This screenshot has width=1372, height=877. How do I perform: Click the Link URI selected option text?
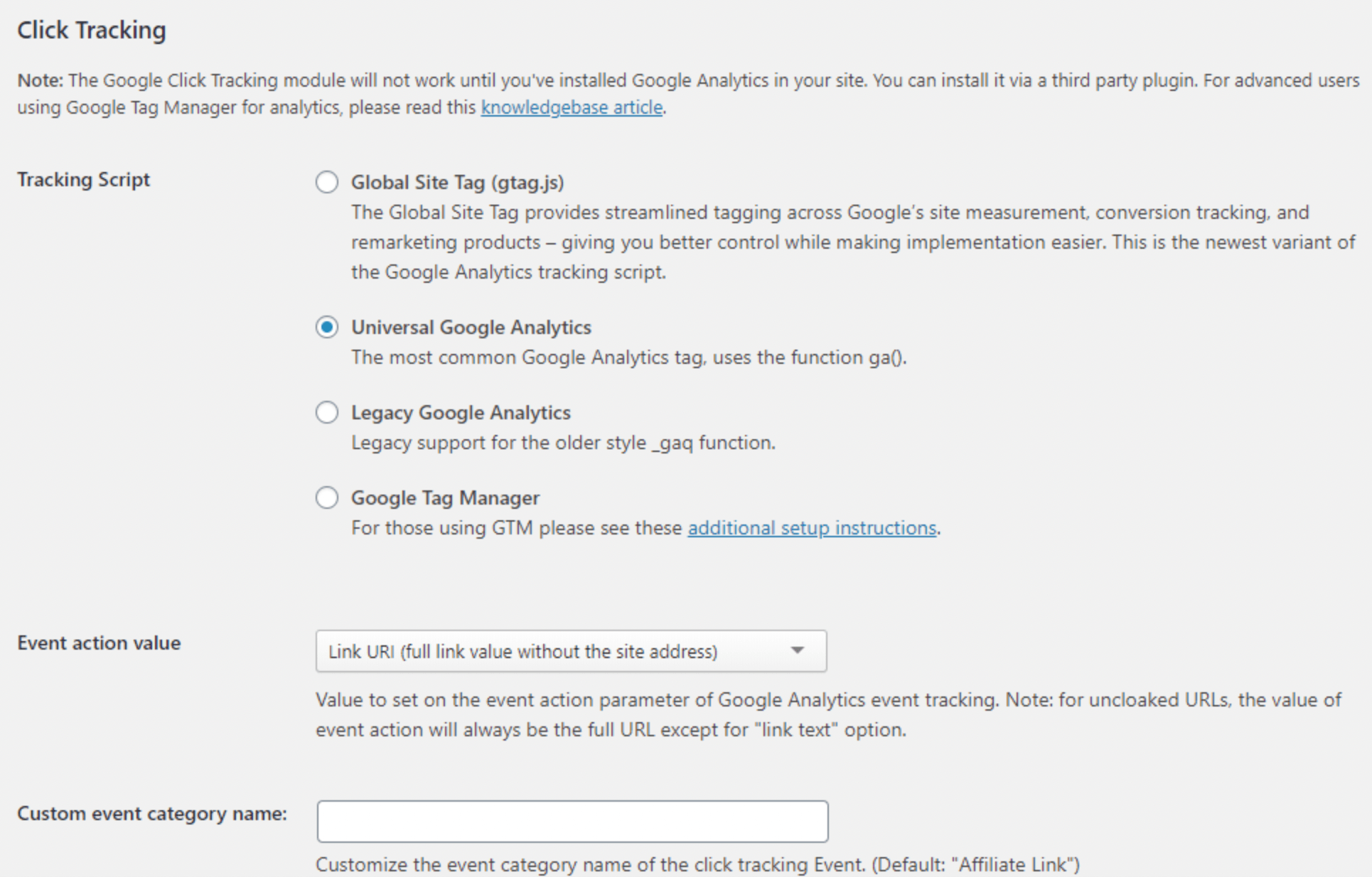pyautogui.click(x=522, y=652)
